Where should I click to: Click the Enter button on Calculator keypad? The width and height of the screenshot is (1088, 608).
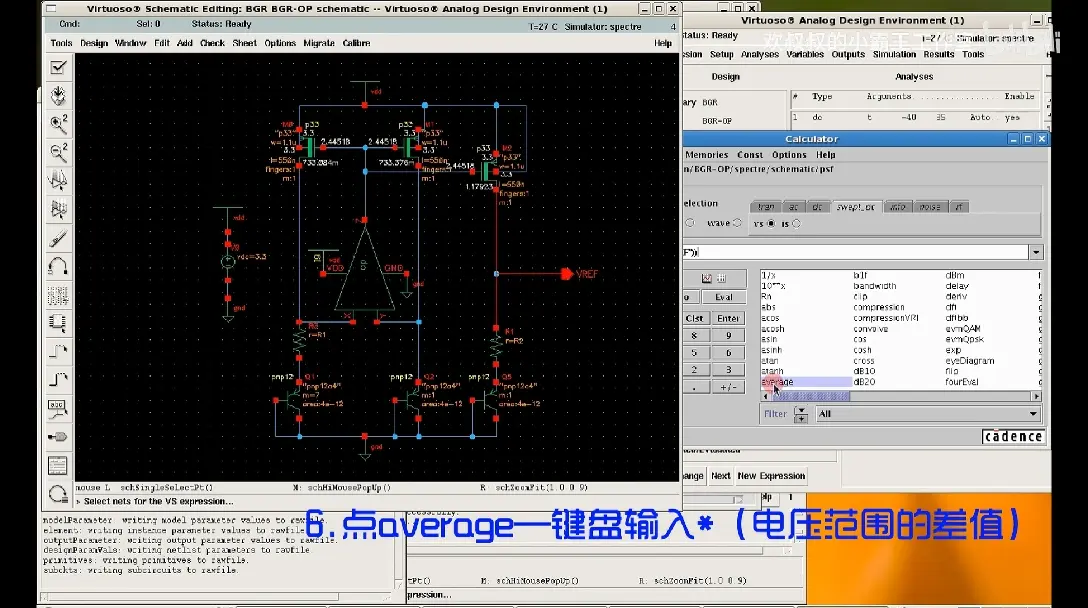(728, 319)
